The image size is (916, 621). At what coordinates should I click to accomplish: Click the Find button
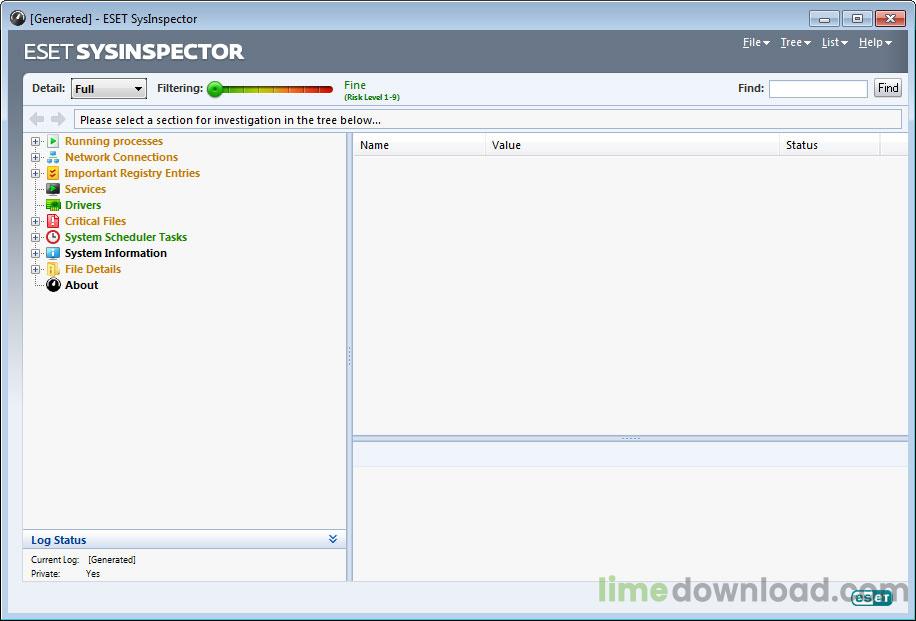coord(887,88)
